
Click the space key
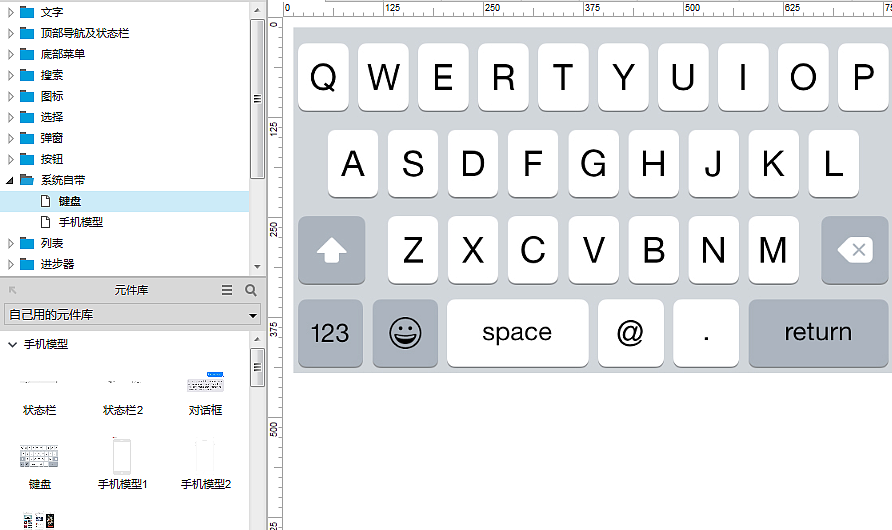518,333
